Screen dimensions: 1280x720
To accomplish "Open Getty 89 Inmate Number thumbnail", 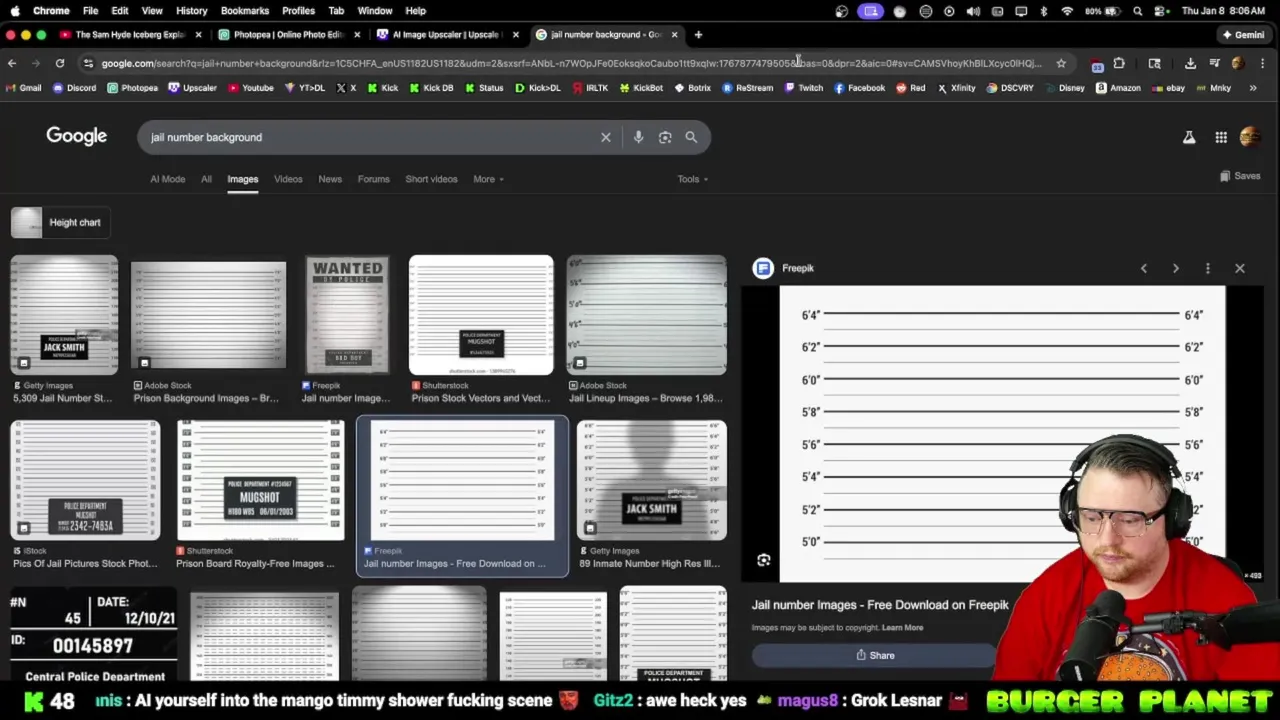I will 651,480.
